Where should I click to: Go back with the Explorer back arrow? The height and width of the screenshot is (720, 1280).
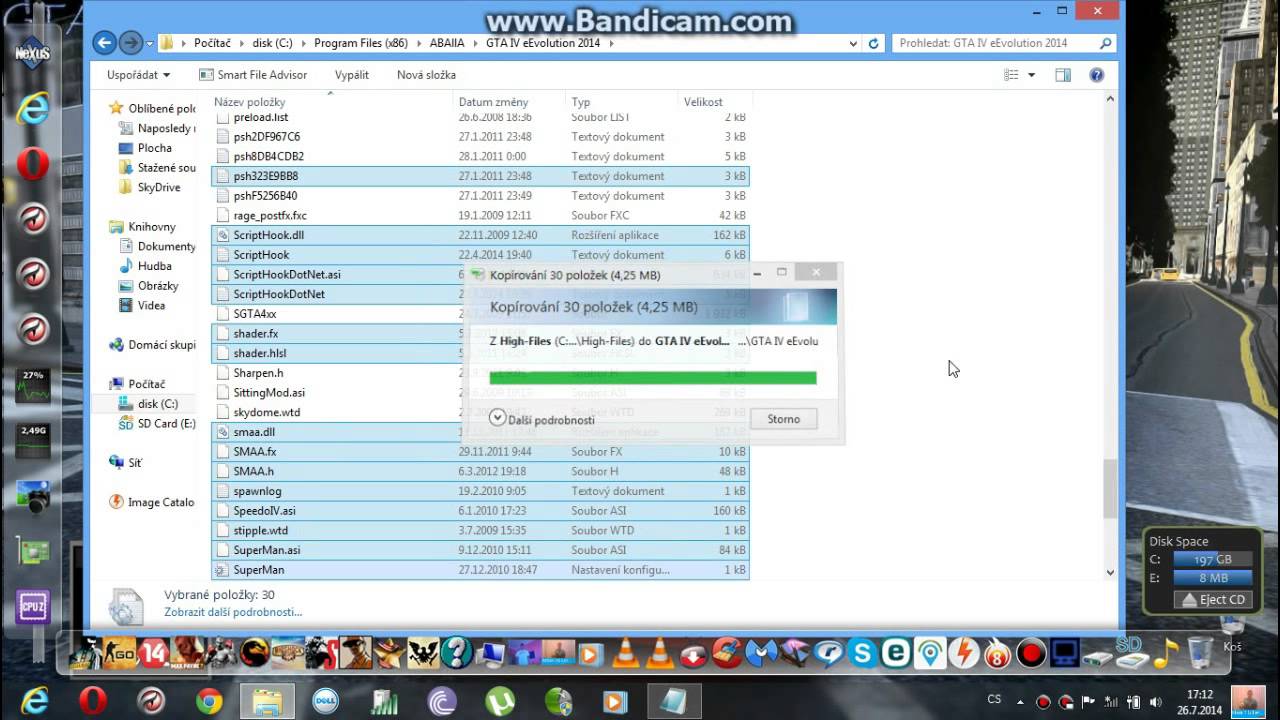(x=104, y=43)
